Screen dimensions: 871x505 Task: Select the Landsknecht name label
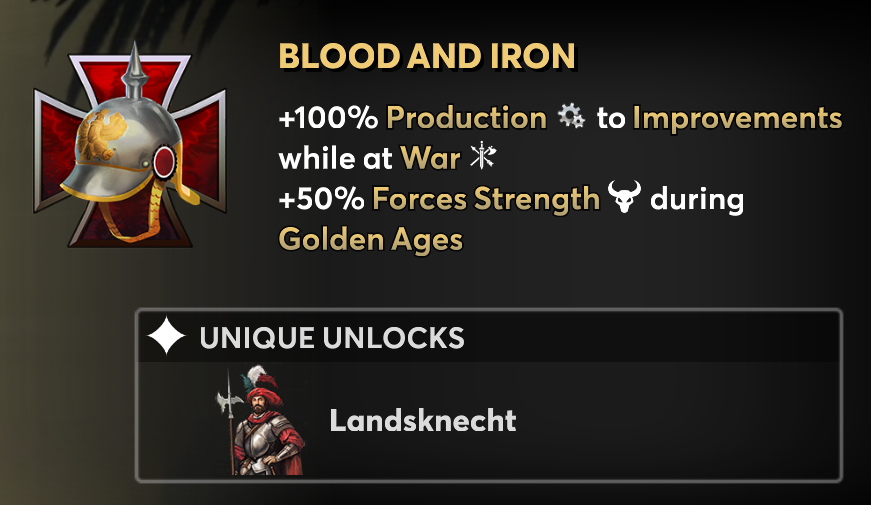(423, 420)
